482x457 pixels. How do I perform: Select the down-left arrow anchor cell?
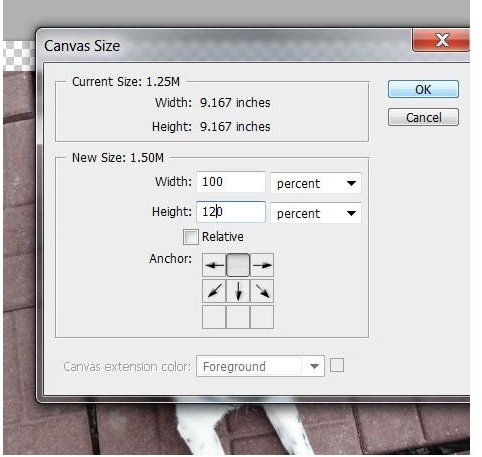(x=214, y=291)
